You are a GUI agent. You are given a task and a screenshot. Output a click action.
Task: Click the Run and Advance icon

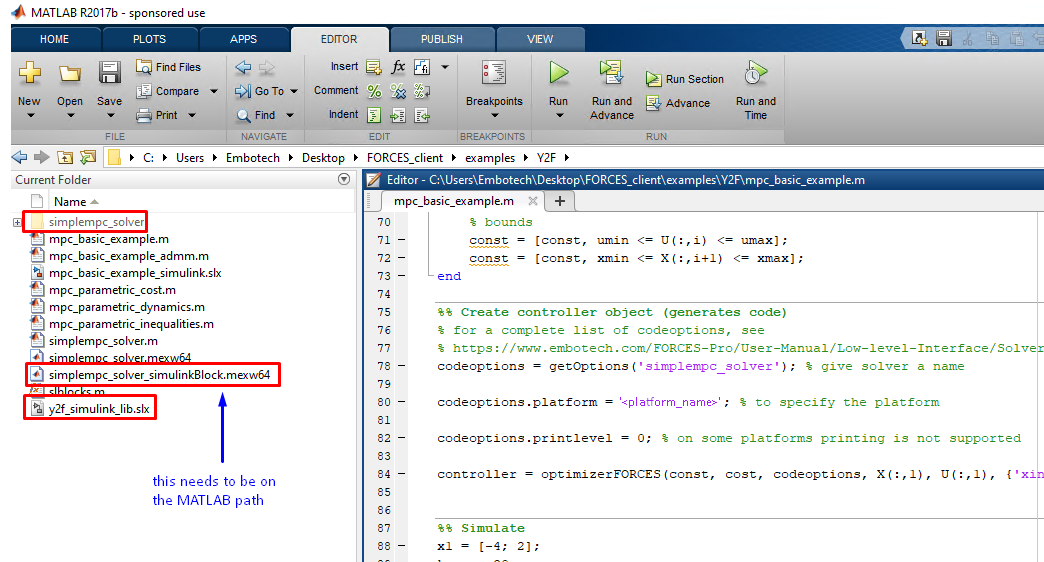point(611,73)
